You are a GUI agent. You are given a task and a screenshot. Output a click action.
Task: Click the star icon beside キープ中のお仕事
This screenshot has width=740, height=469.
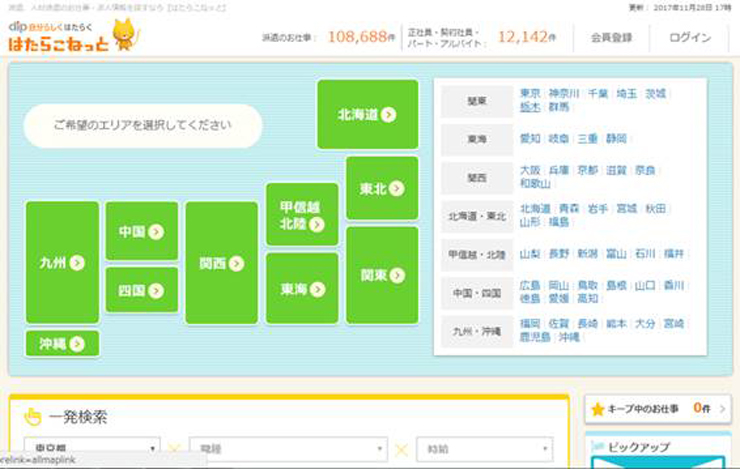pyautogui.click(x=598, y=409)
